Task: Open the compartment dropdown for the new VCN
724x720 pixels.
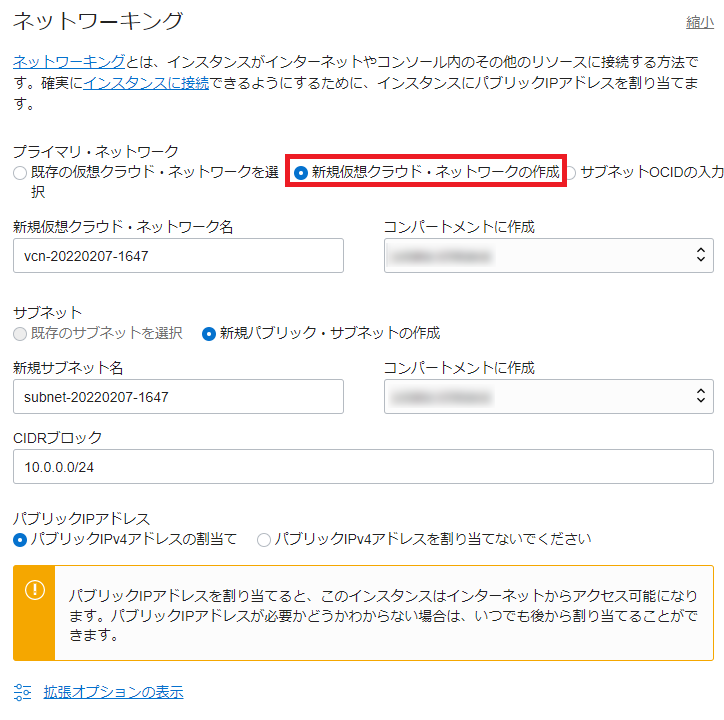Action: (x=548, y=256)
